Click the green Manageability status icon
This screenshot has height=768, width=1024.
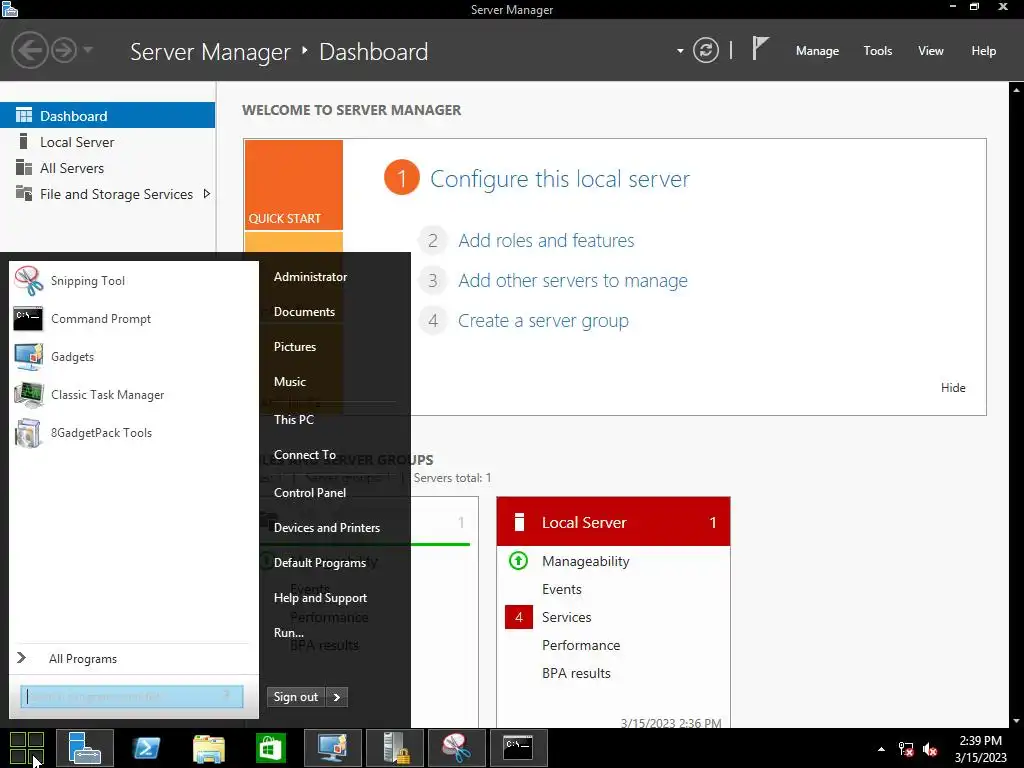[x=518, y=560]
